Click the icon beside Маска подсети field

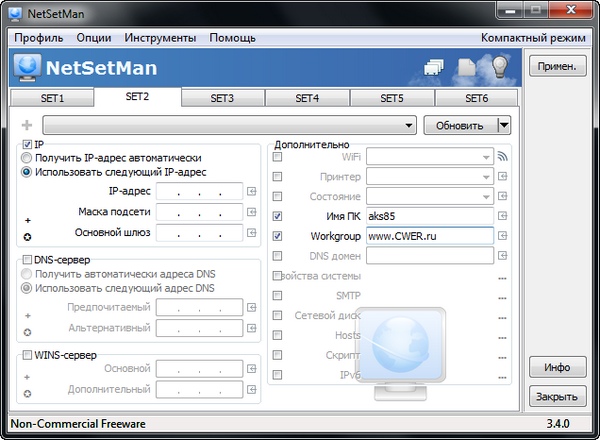252,212
